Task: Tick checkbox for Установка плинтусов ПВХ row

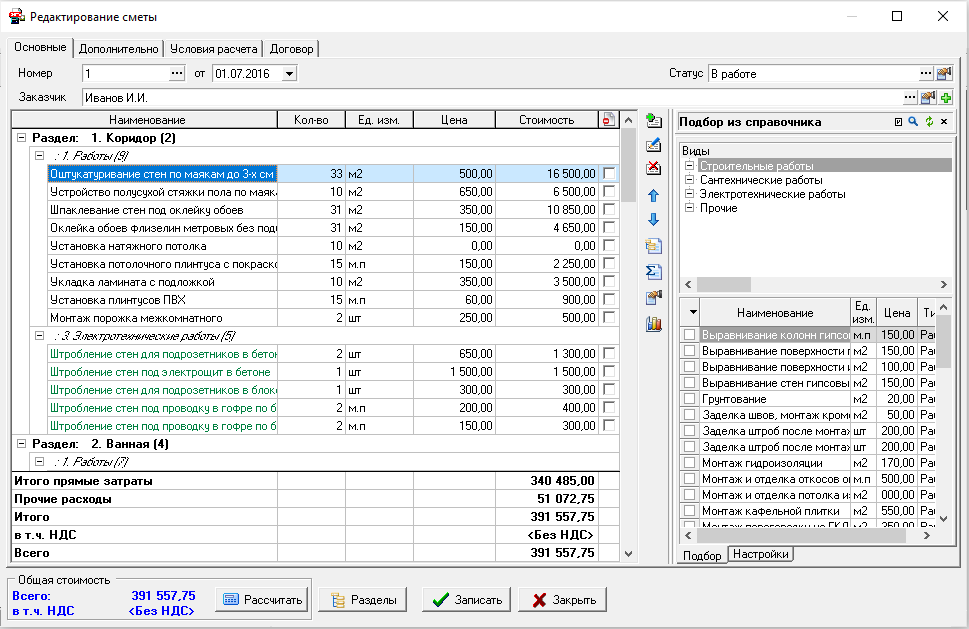Action: pyautogui.click(x=610, y=300)
